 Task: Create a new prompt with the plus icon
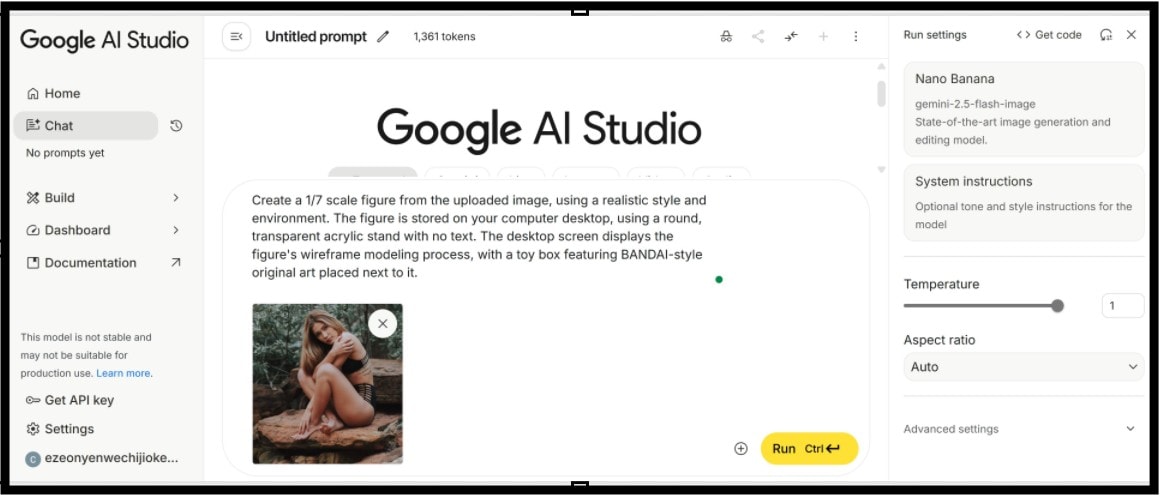(x=823, y=36)
